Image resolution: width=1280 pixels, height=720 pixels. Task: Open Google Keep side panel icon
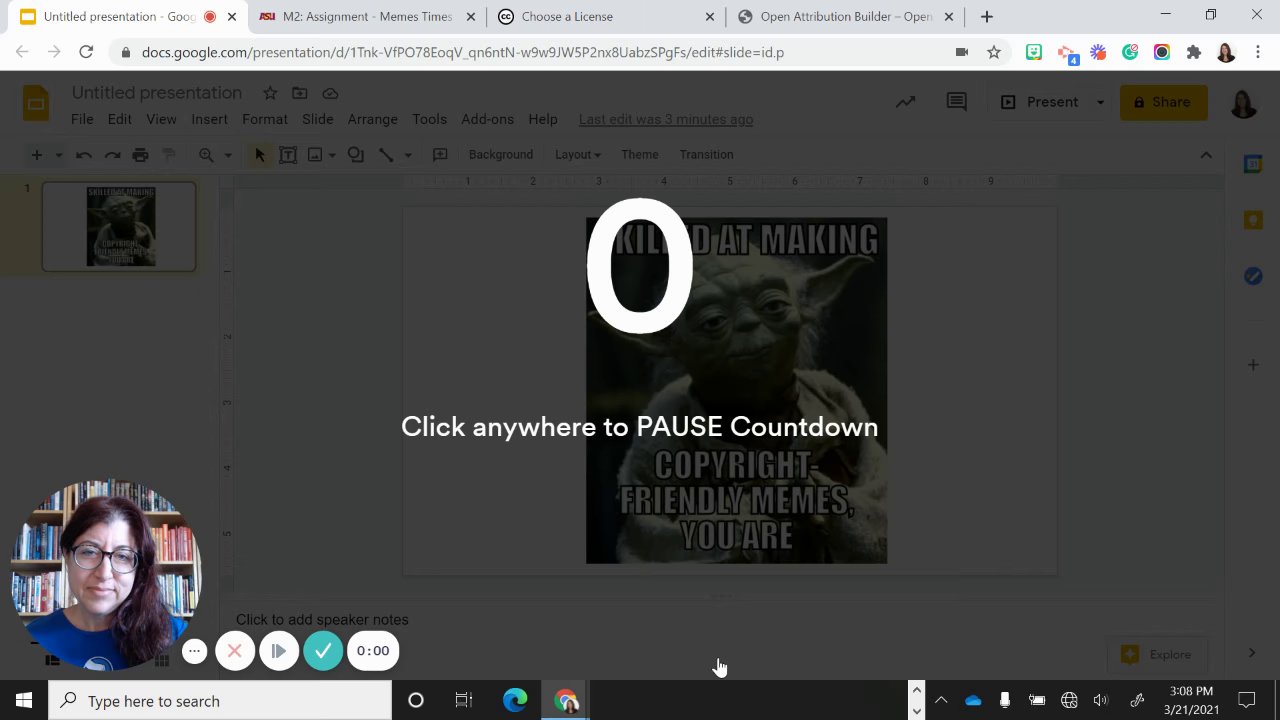pos(1253,220)
